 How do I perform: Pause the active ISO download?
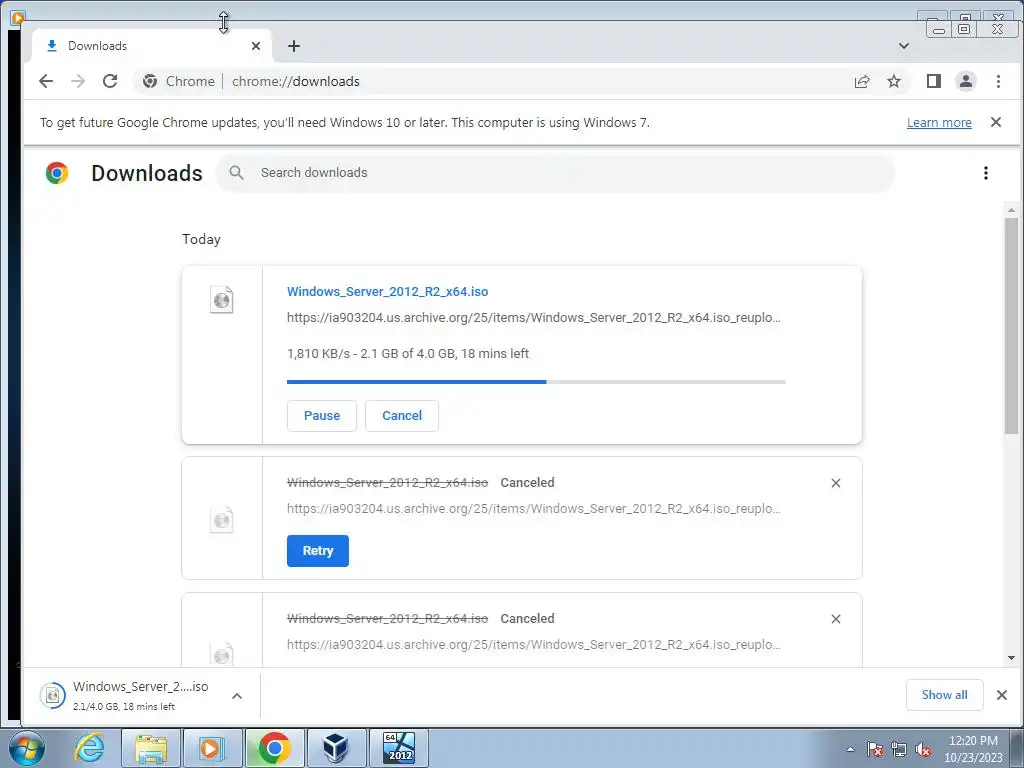click(322, 416)
